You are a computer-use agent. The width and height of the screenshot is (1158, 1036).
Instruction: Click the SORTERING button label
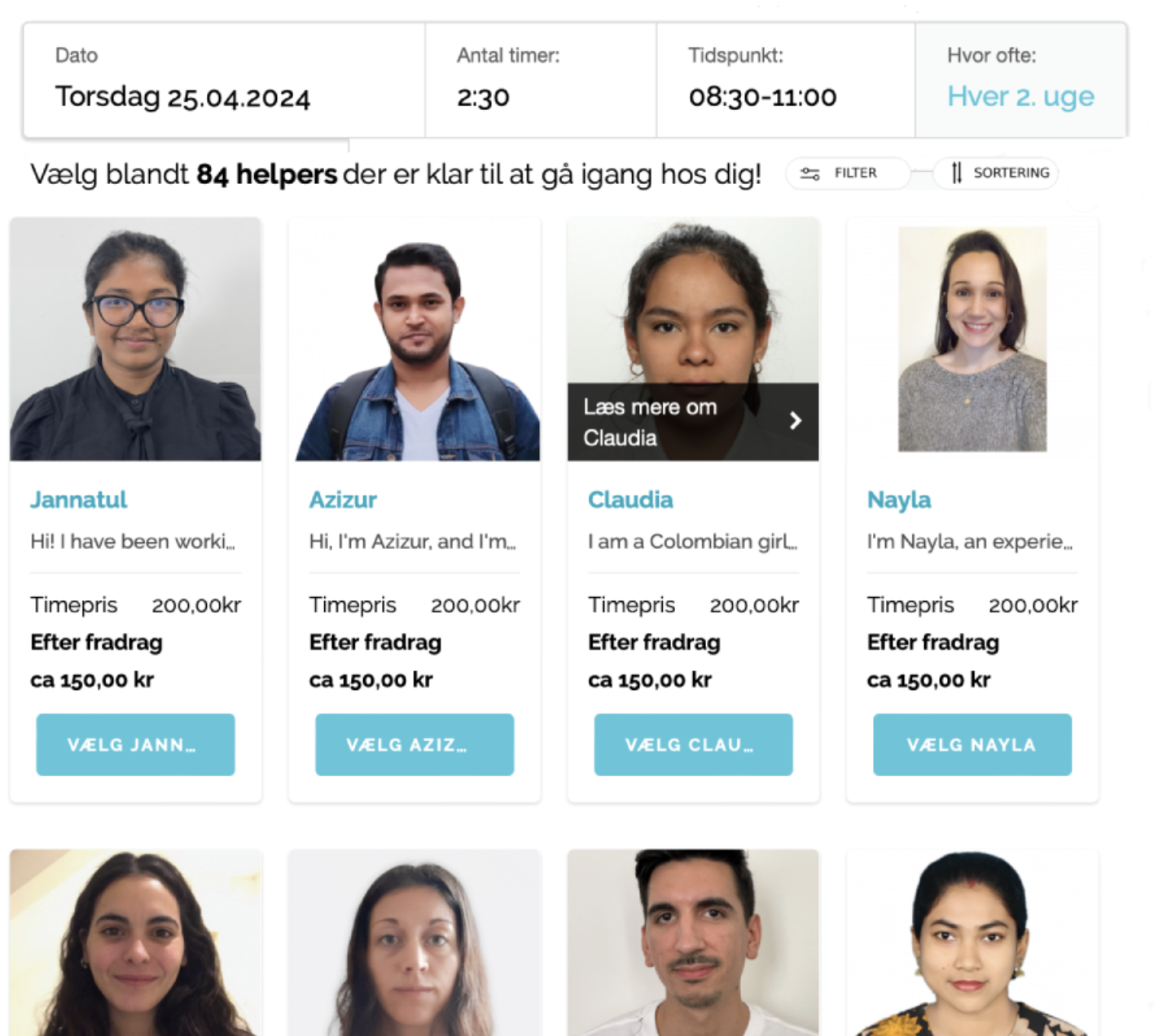point(1011,173)
